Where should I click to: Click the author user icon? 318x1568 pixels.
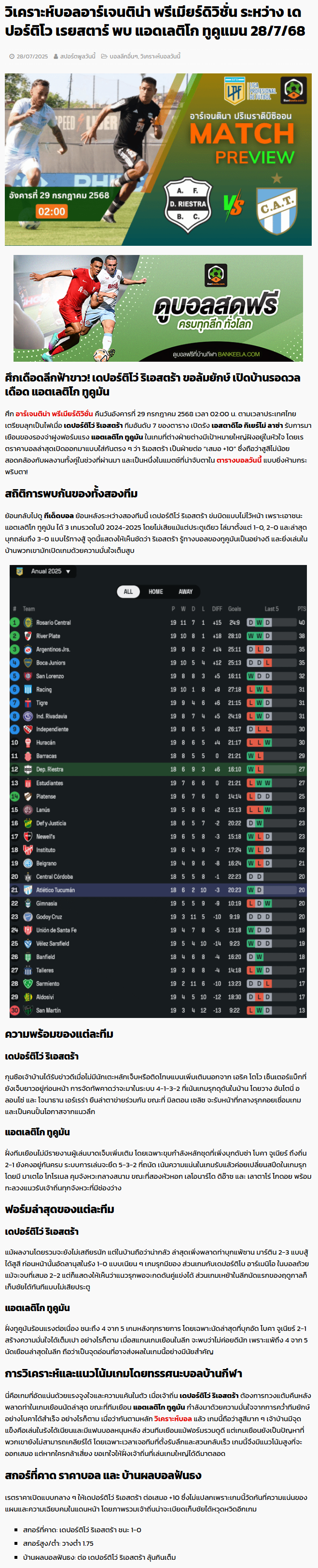55,56
